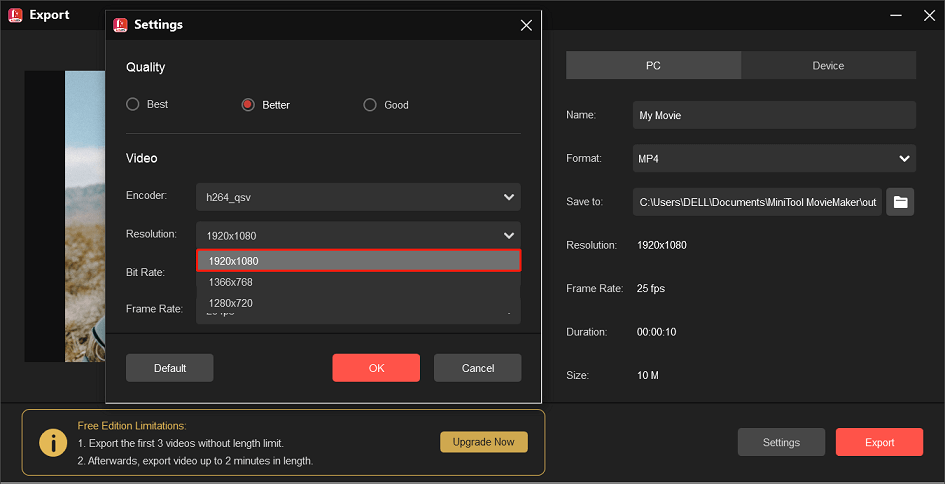Expand the Format MP4 dropdown

point(774,158)
